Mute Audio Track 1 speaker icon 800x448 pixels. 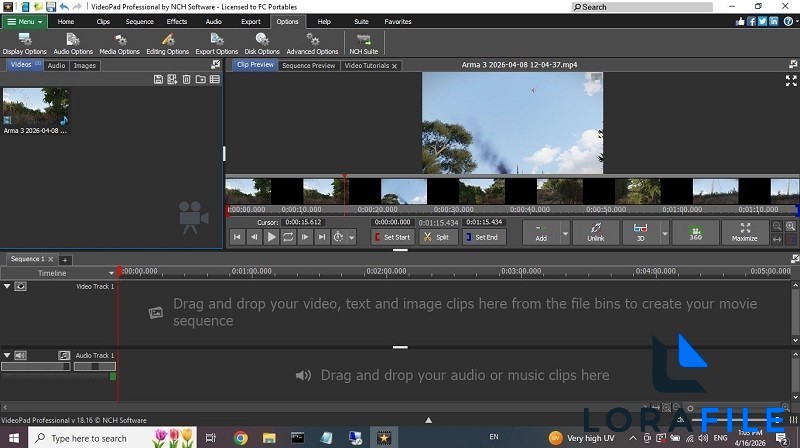(x=20, y=355)
